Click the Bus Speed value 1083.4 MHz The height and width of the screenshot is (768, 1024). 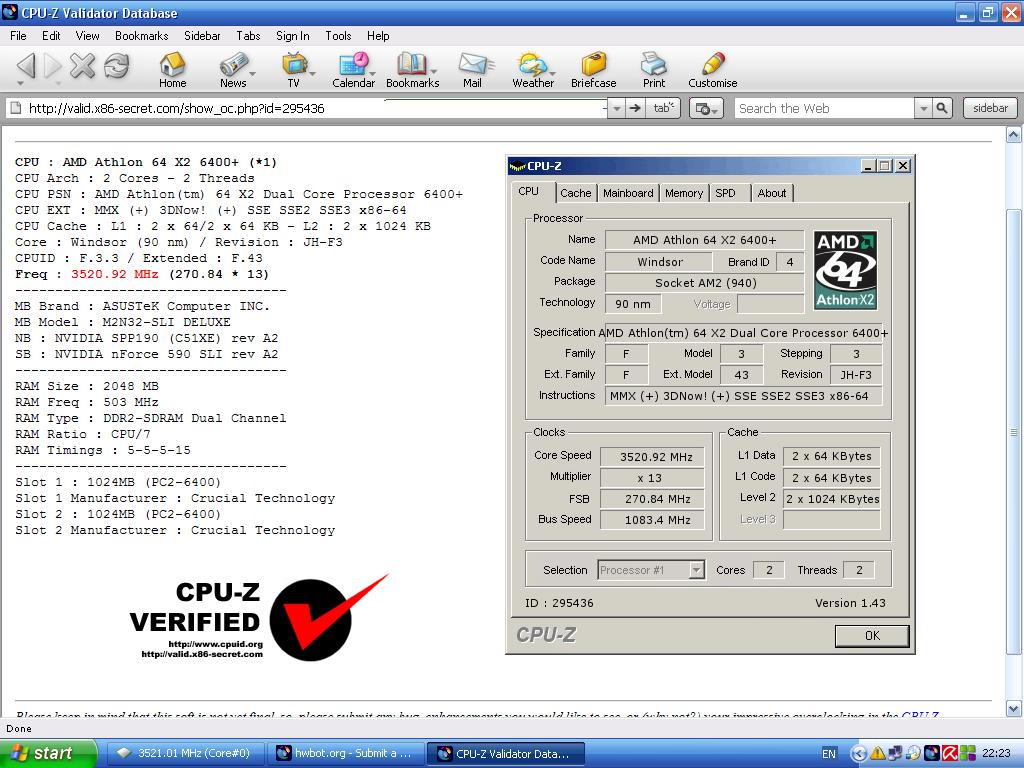(653, 520)
